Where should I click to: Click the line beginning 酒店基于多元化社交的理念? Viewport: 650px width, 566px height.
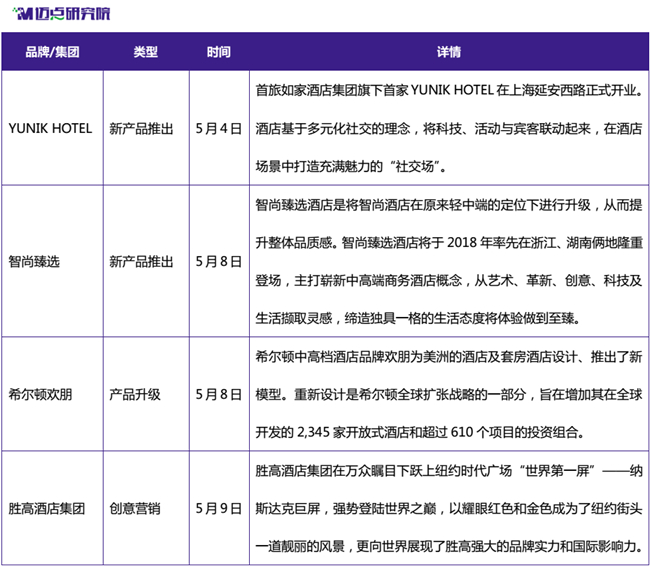point(449,129)
